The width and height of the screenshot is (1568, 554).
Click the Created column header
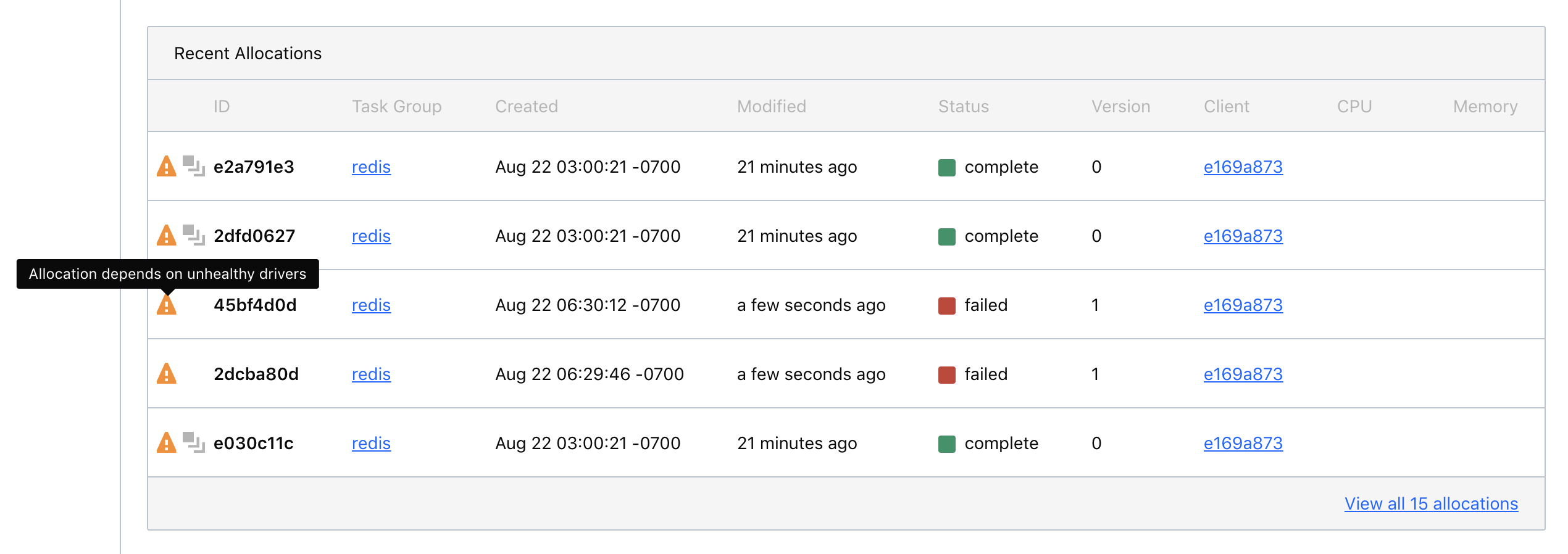(526, 107)
